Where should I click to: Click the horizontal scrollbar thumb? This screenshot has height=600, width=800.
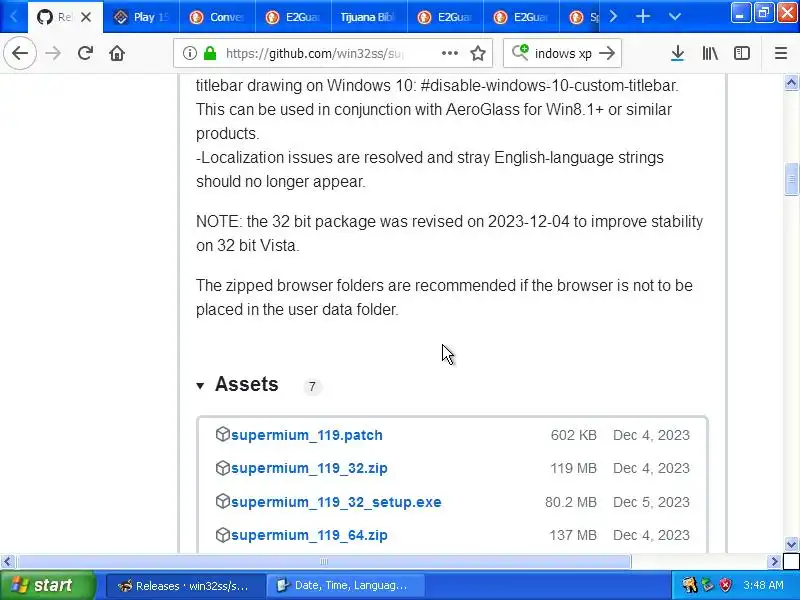[324, 562]
